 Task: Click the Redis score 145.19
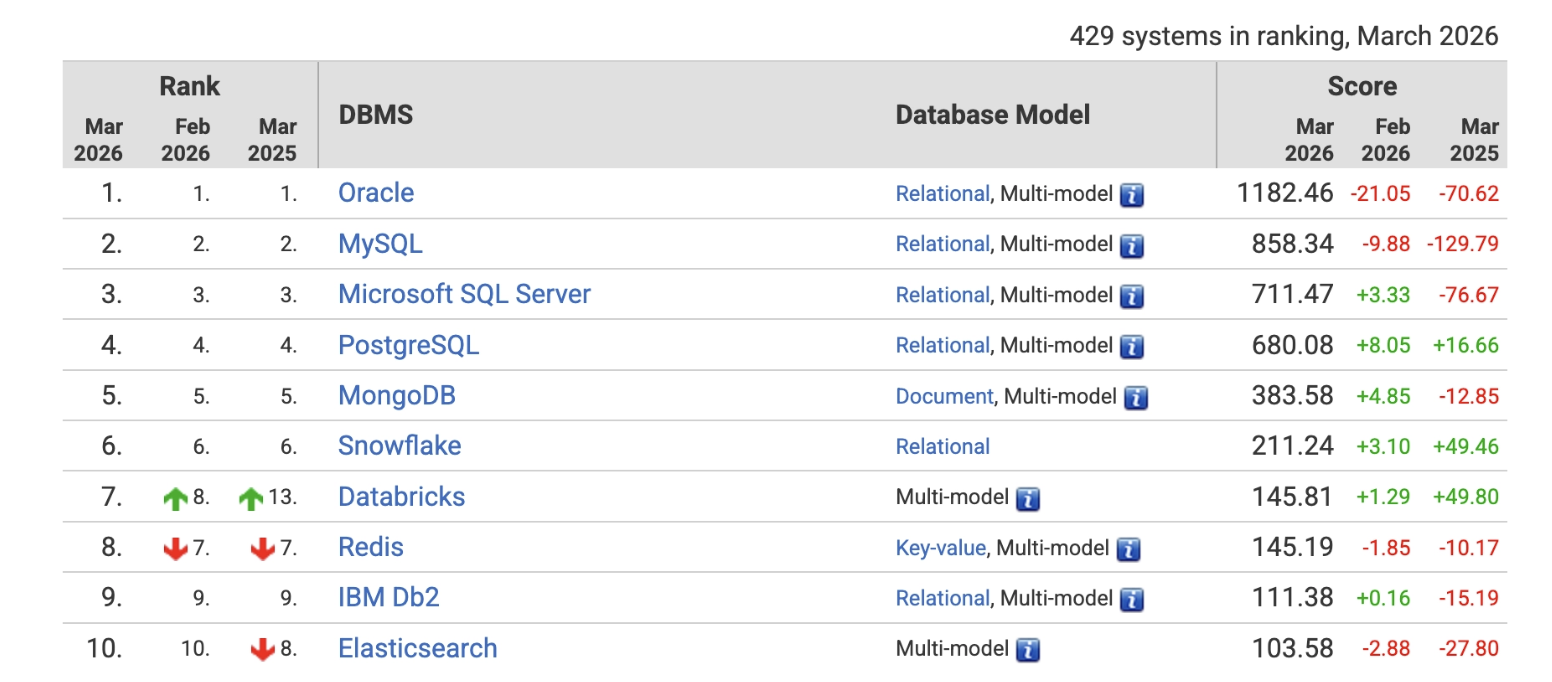coord(1292,547)
